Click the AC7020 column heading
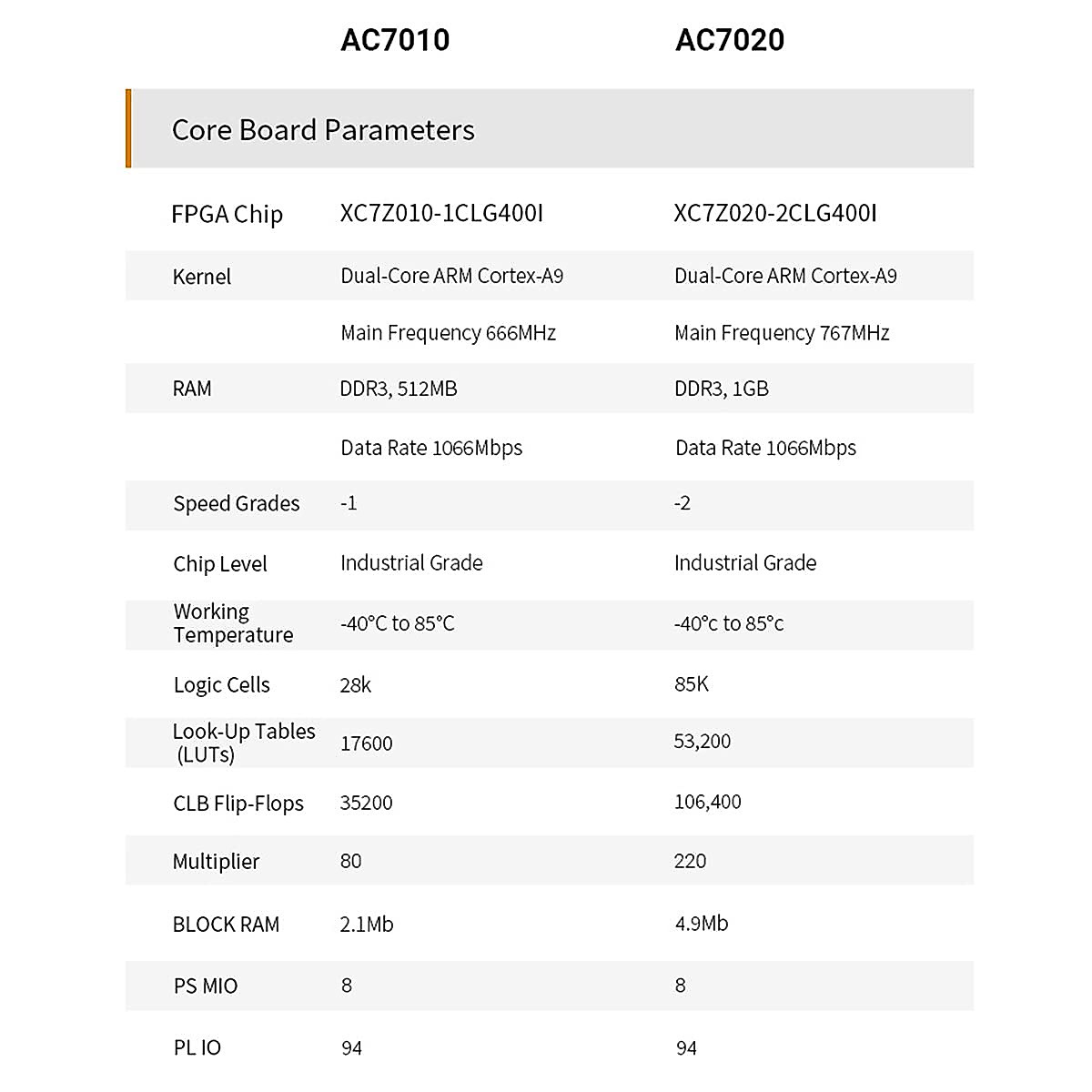The height and width of the screenshot is (1092, 1092). 729,40
